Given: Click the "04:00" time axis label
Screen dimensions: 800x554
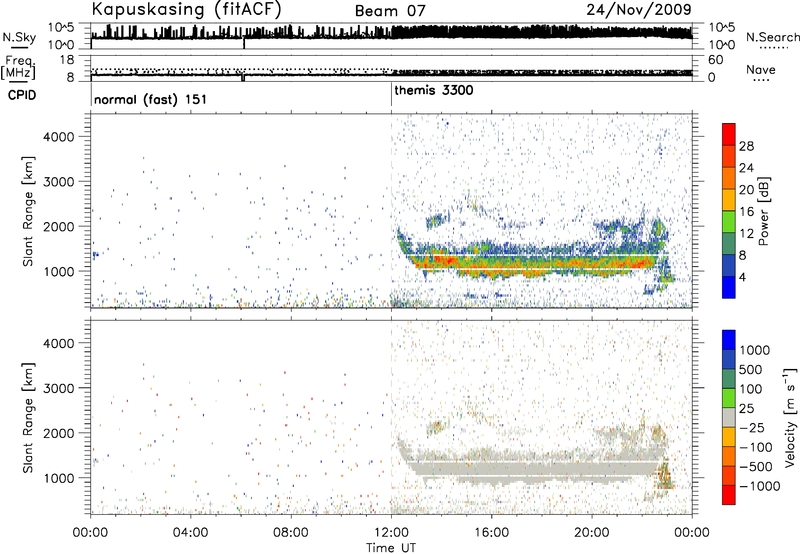Looking at the screenshot, I should pos(191,533).
